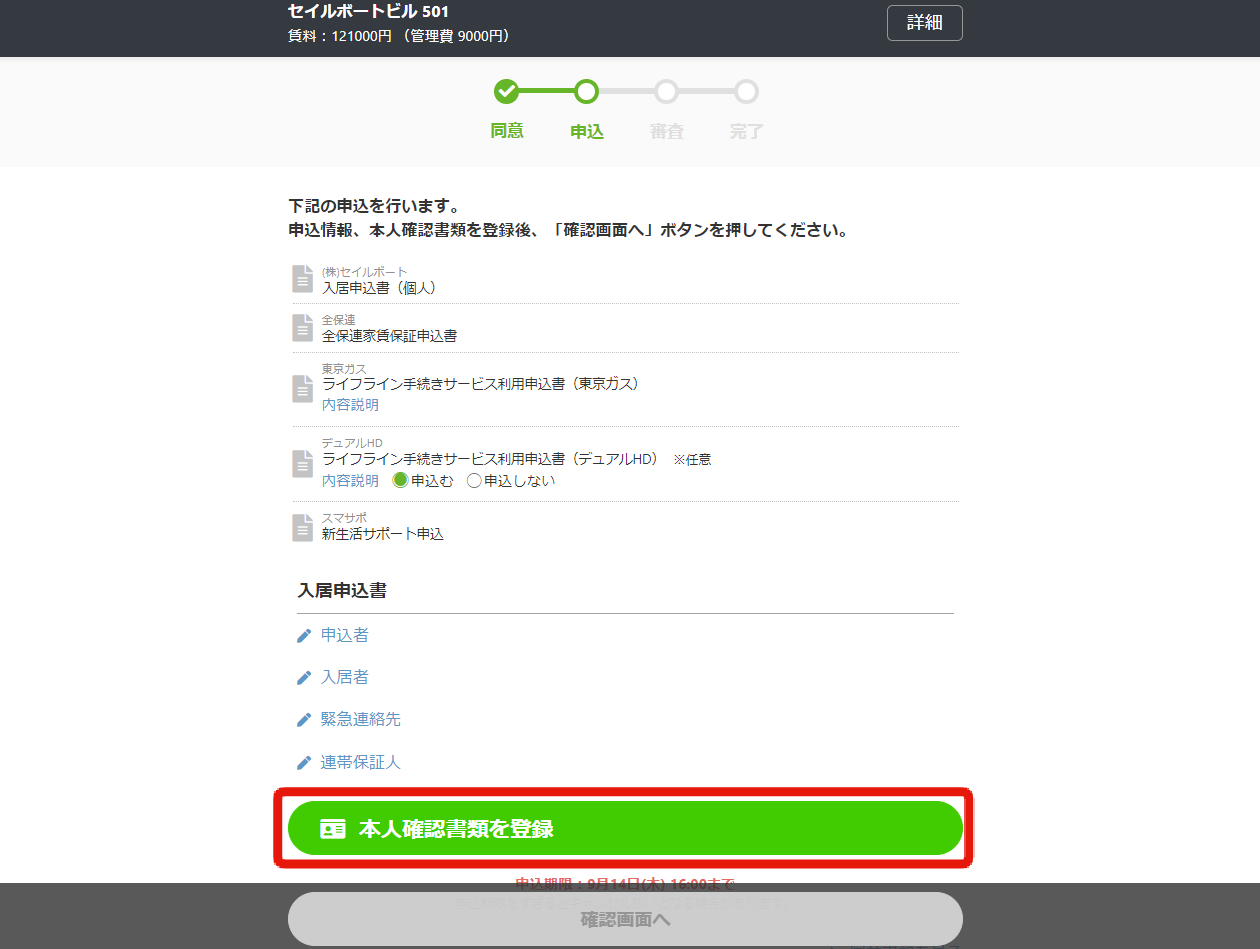Click document icon beside 東京ガス application
This screenshot has width=1260, height=949.
303,389
